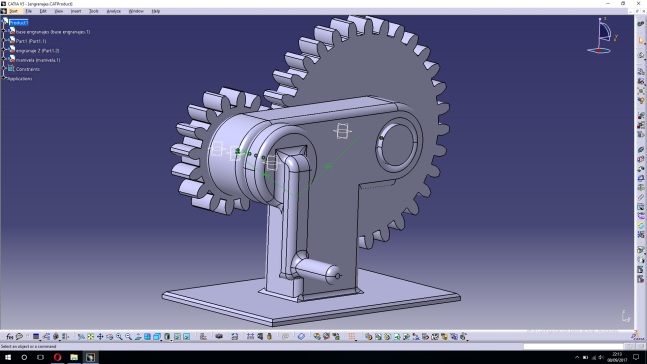The height and width of the screenshot is (364, 647).
Task: Choose the Select arrow tool in right toolbar
Action: [x=641, y=40]
